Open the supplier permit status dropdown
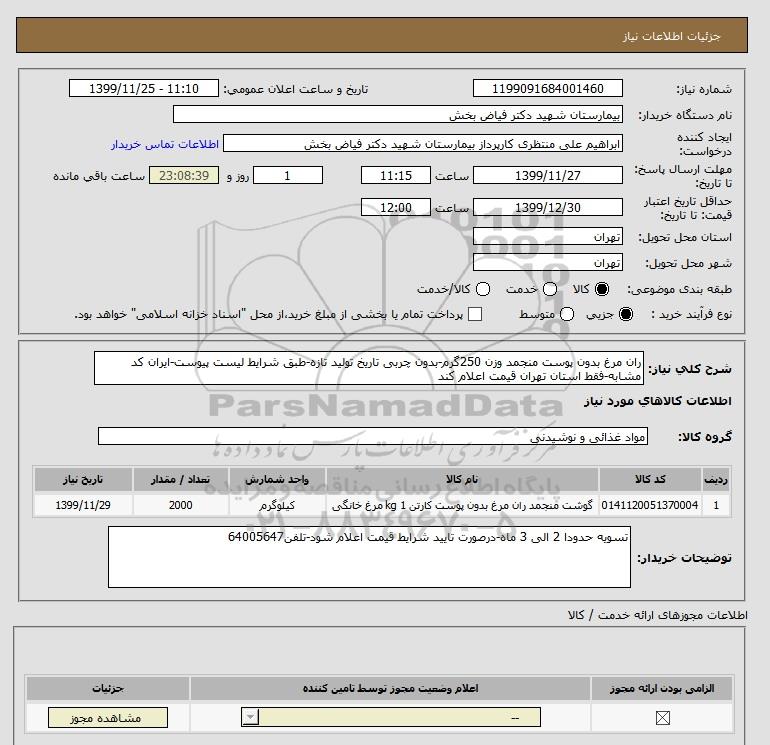 (391, 717)
